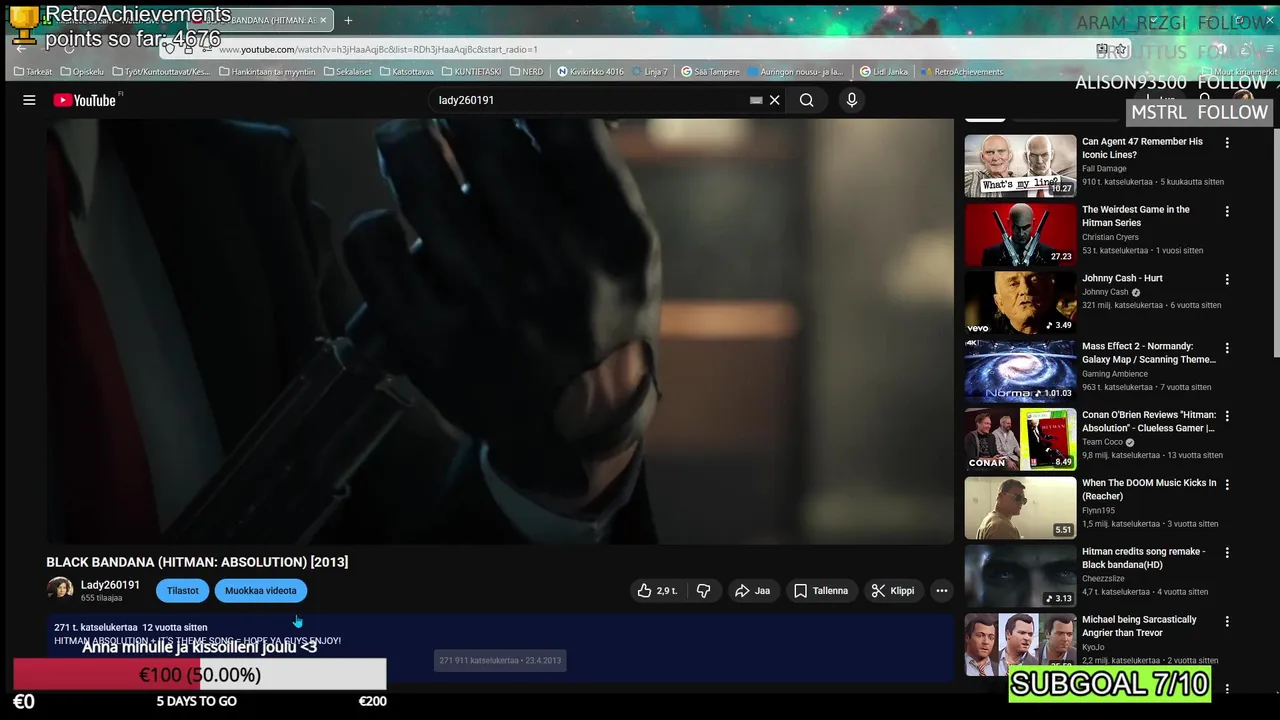Open the NERD bookmarks folder
The image size is (1280, 720).
pos(527,72)
